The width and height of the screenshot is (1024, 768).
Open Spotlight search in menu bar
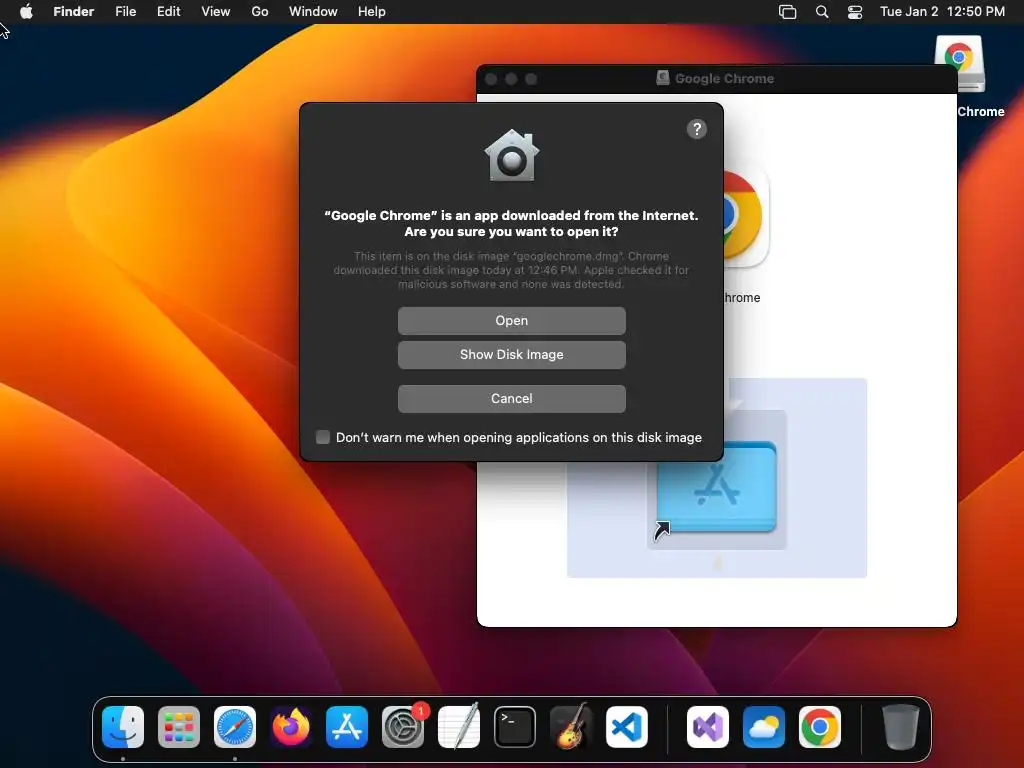[x=822, y=12]
